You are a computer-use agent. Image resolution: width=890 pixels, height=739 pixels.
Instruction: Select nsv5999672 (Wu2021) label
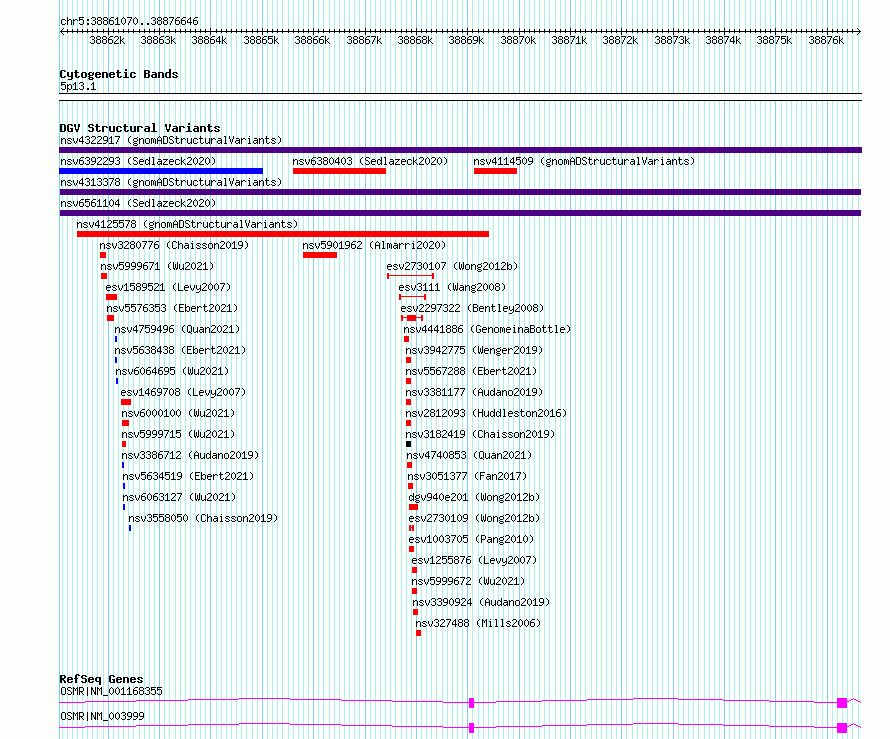468,581
